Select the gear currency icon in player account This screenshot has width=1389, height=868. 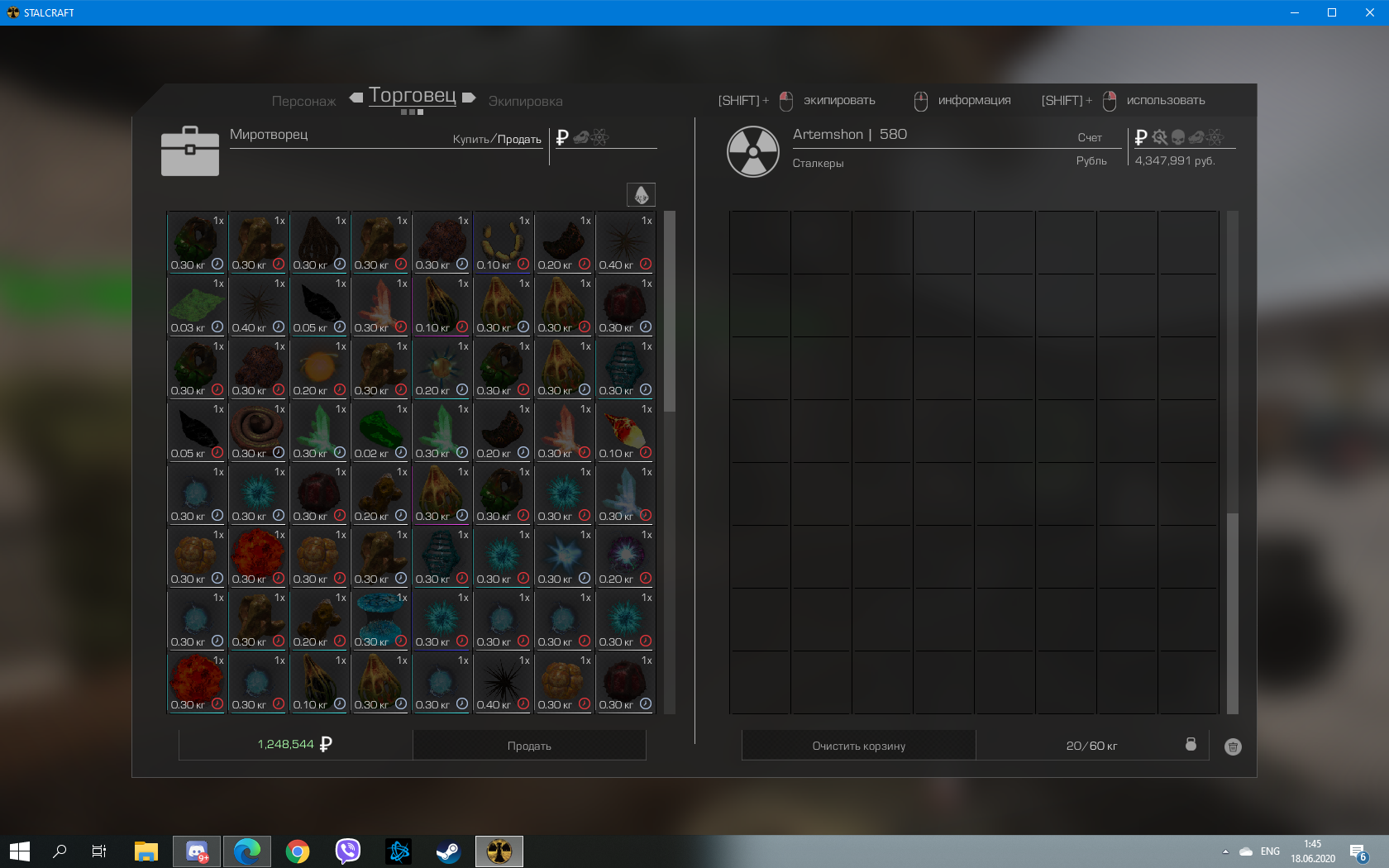(1160, 137)
